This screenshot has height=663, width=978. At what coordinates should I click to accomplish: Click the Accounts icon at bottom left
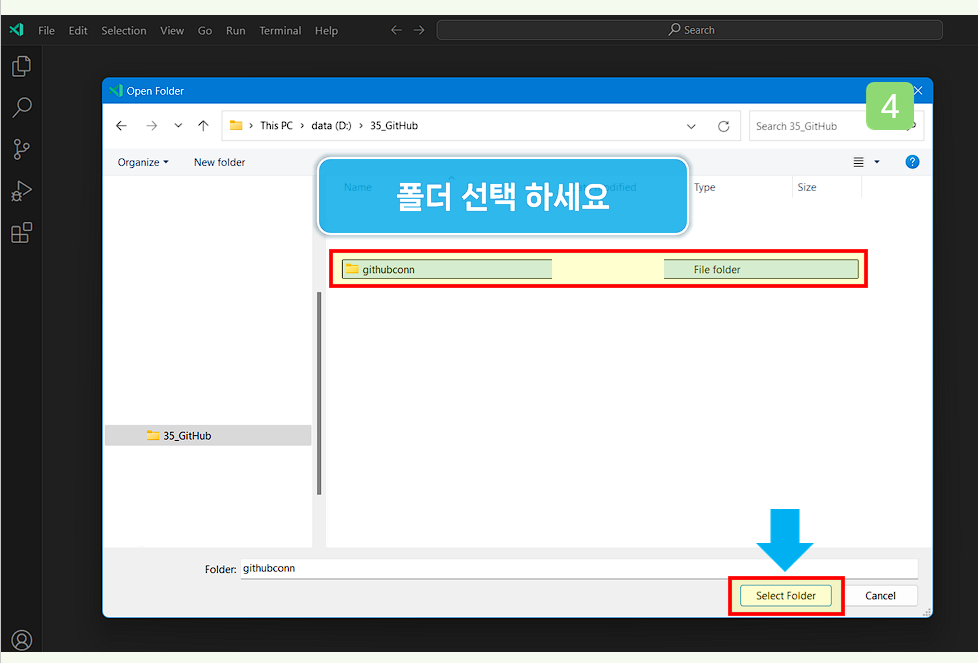[x=22, y=639]
